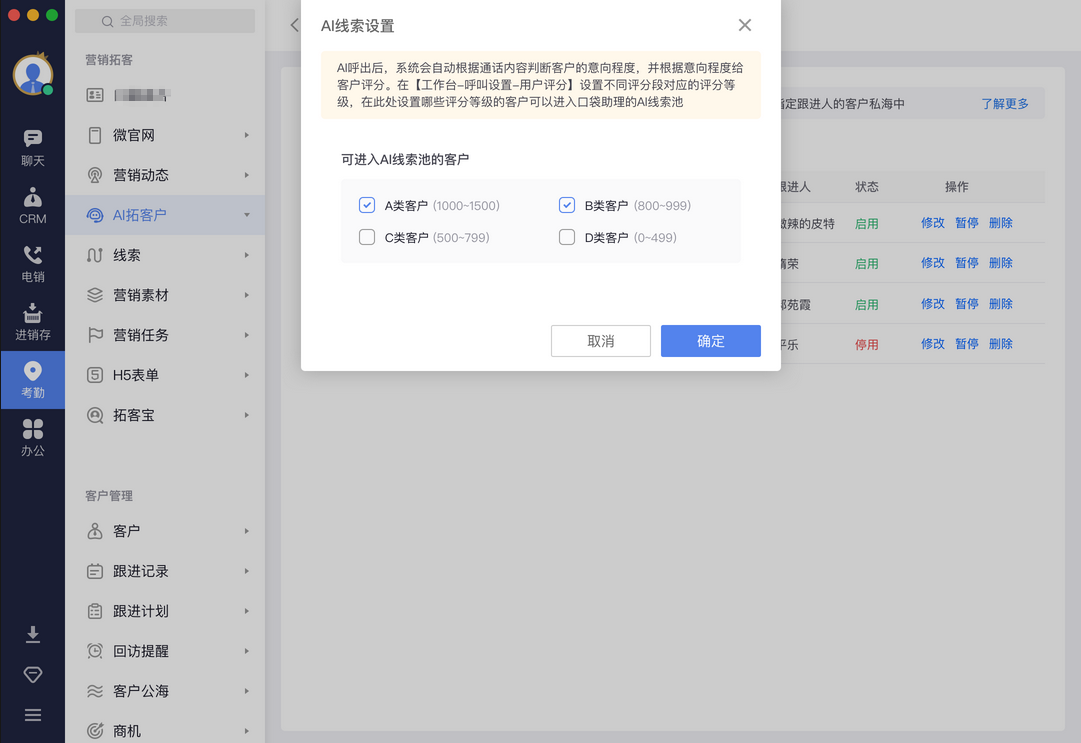
Task: Open the 进销存 inventory icon
Action: tap(32, 322)
